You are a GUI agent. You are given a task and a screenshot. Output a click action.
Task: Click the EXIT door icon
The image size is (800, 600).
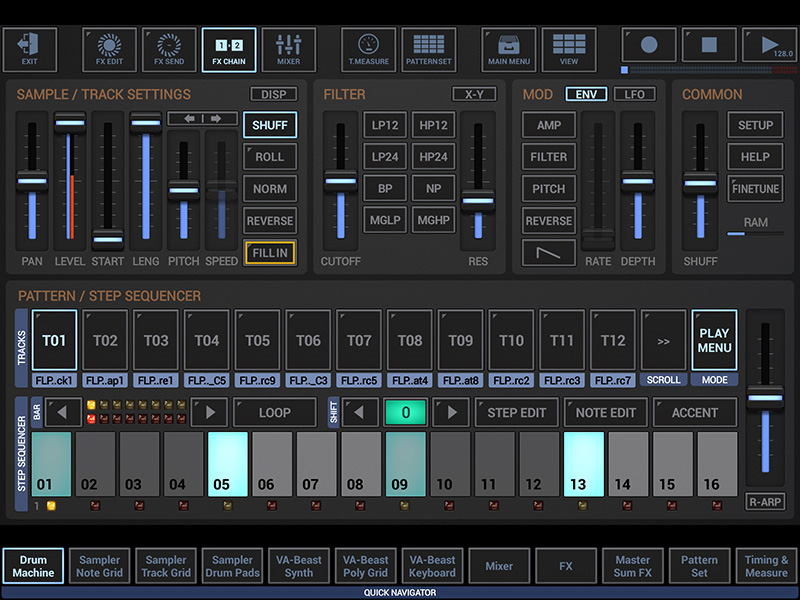click(x=29, y=49)
